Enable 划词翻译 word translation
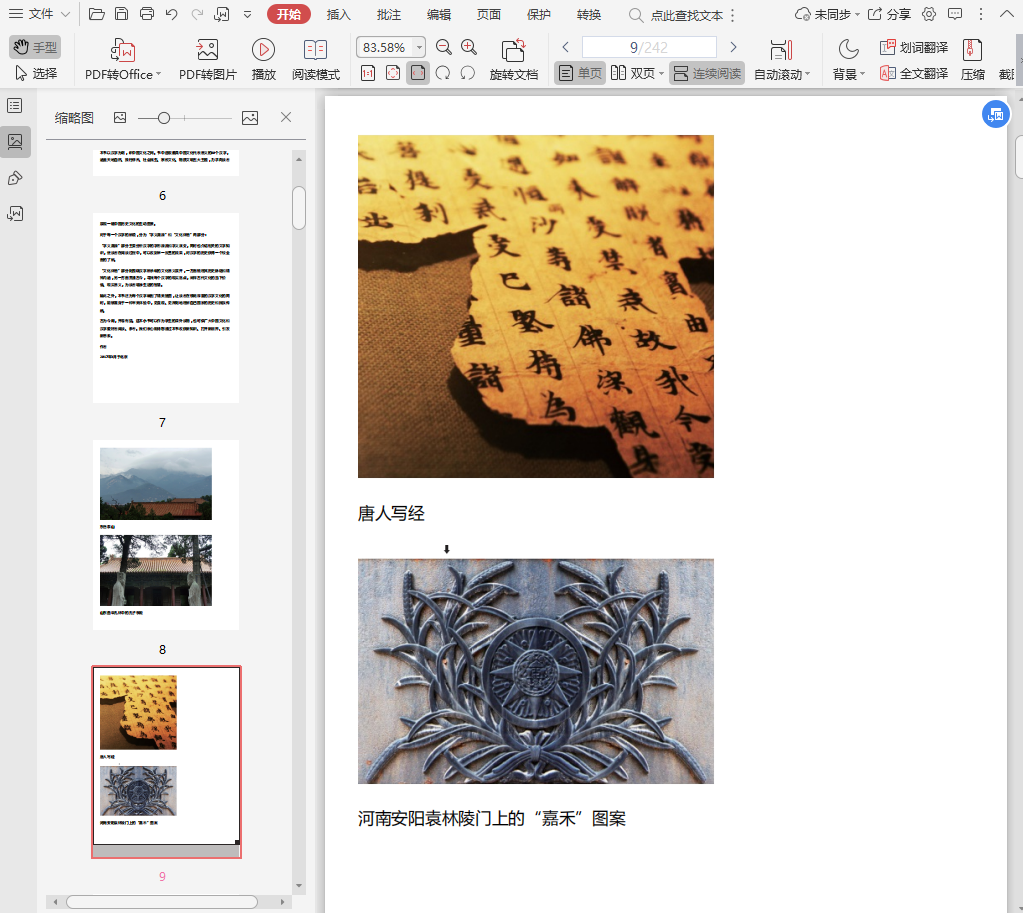The width and height of the screenshot is (1023, 913). [913, 47]
